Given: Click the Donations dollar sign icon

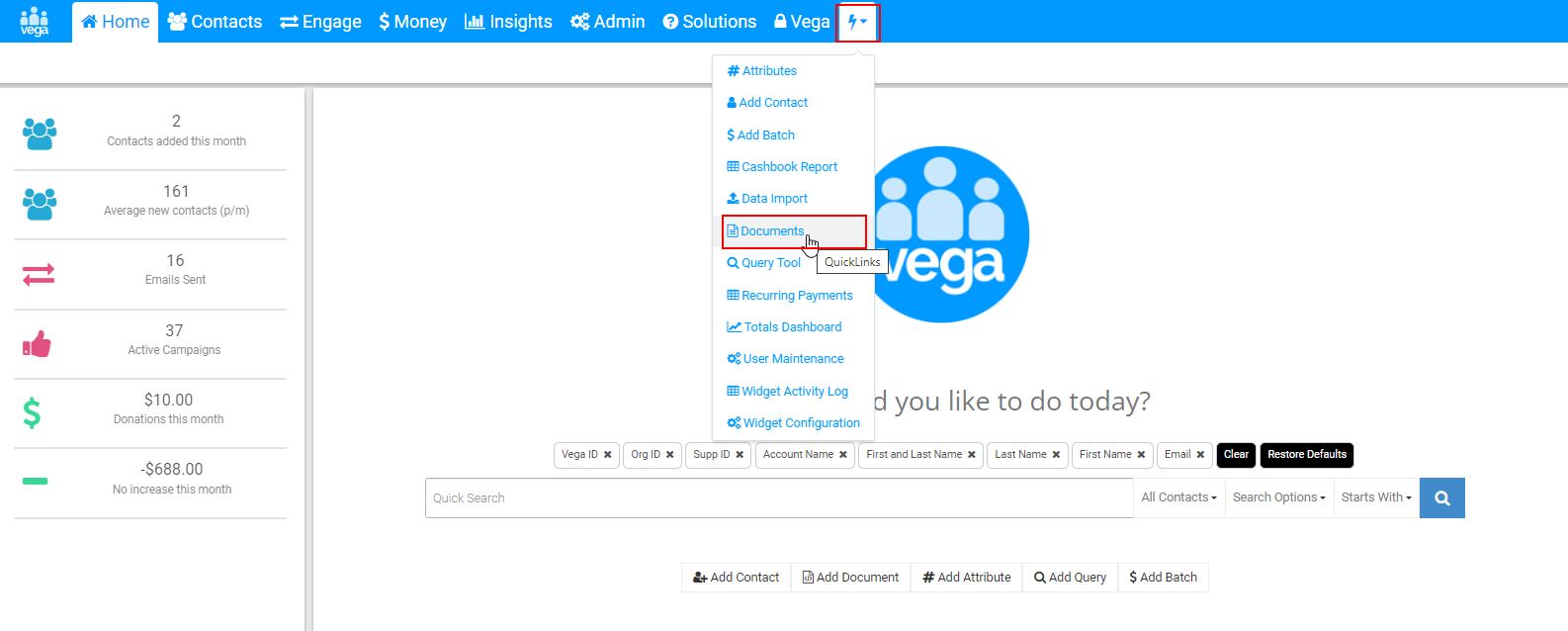Looking at the screenshot, I should pyautogui.click(x=32, y=412).
